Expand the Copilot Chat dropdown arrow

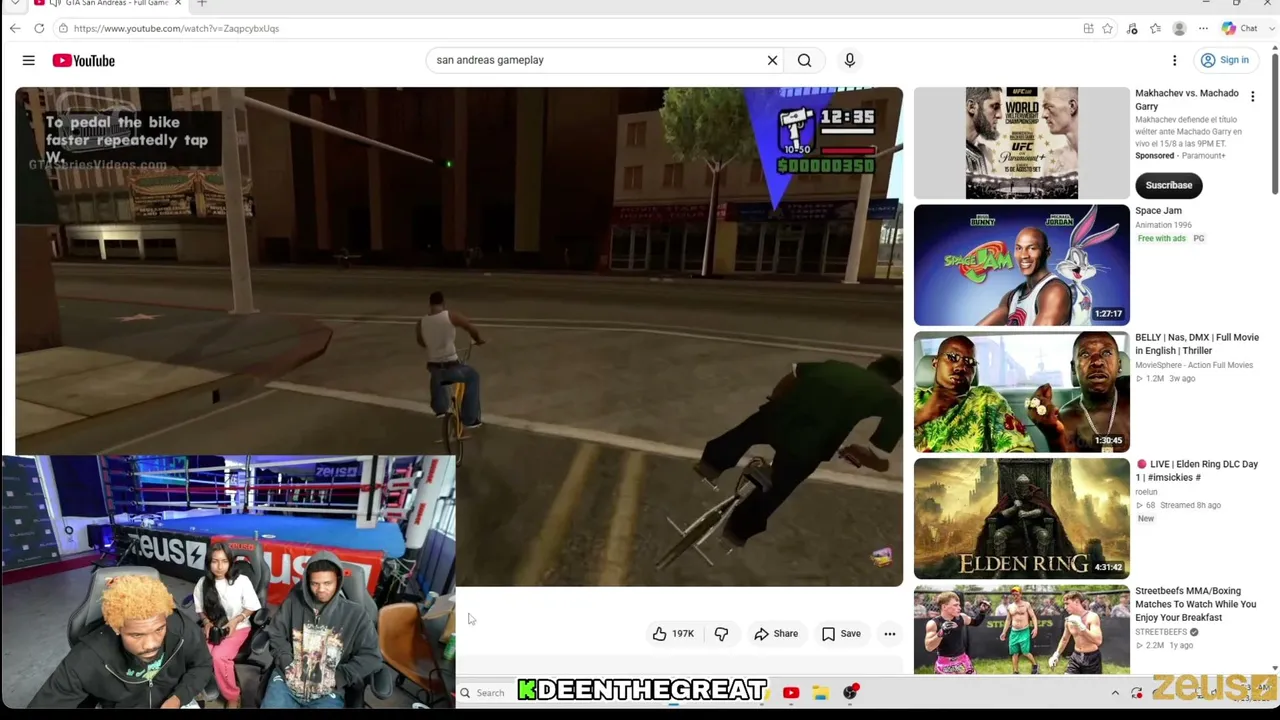[x=1272, y=28]
